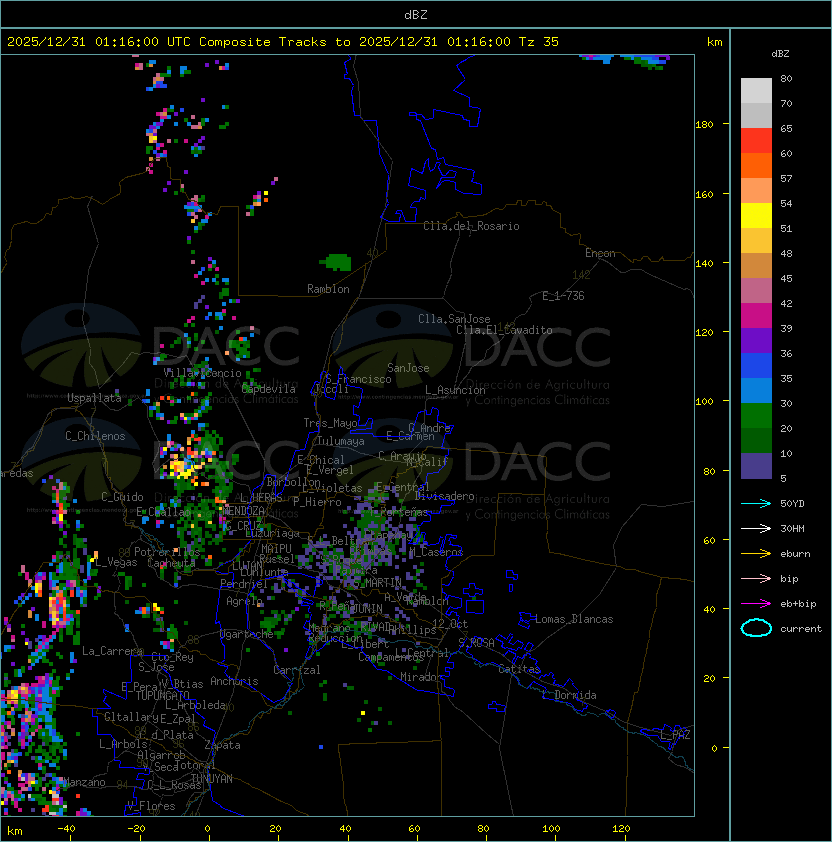Viewport: 832px width, 842px height.
Task: Click the 'MENDOZA' city label
Action: pos(244,511)
